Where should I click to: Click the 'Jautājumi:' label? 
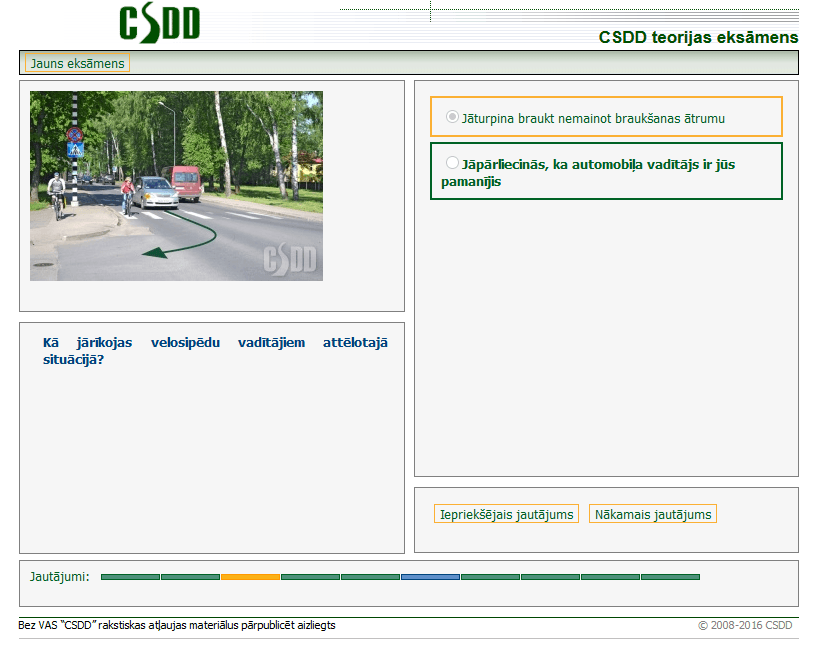coord(59,577)
